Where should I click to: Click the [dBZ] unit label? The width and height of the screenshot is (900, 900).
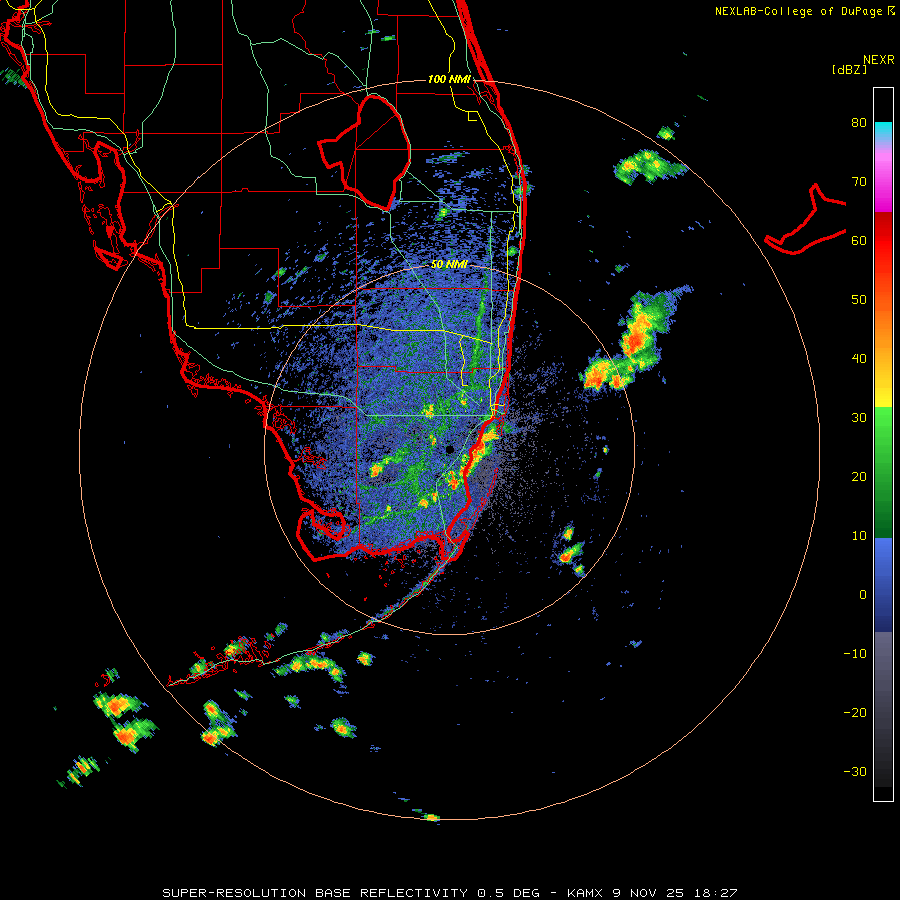pos(849,70)
